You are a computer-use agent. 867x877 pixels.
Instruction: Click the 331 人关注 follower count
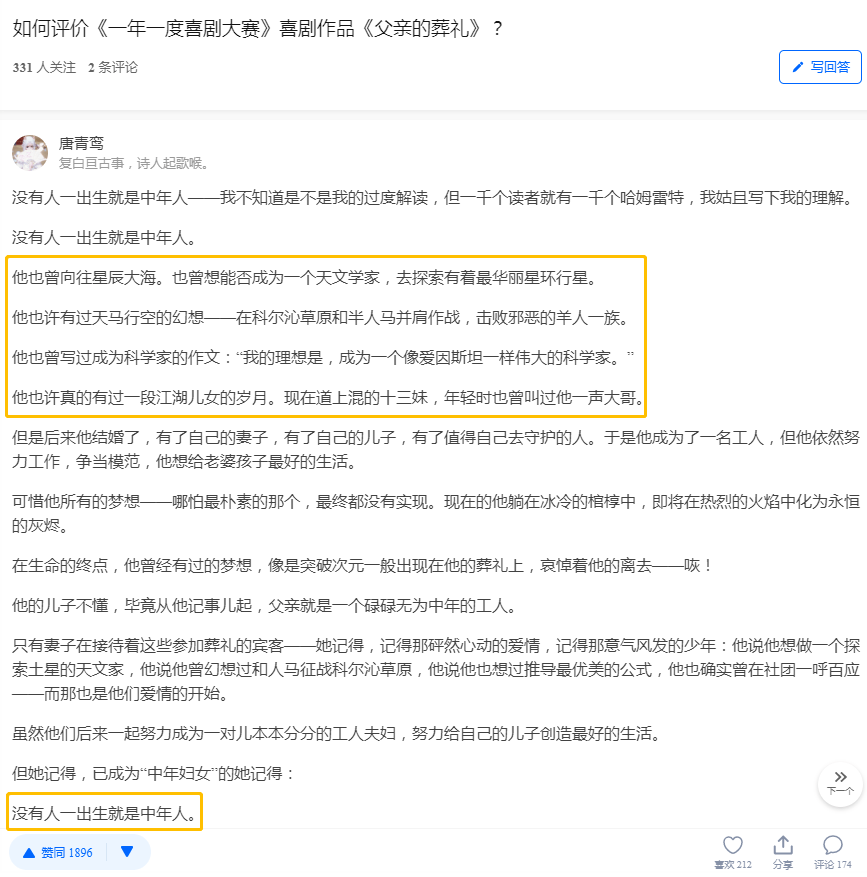coord(44,68)
